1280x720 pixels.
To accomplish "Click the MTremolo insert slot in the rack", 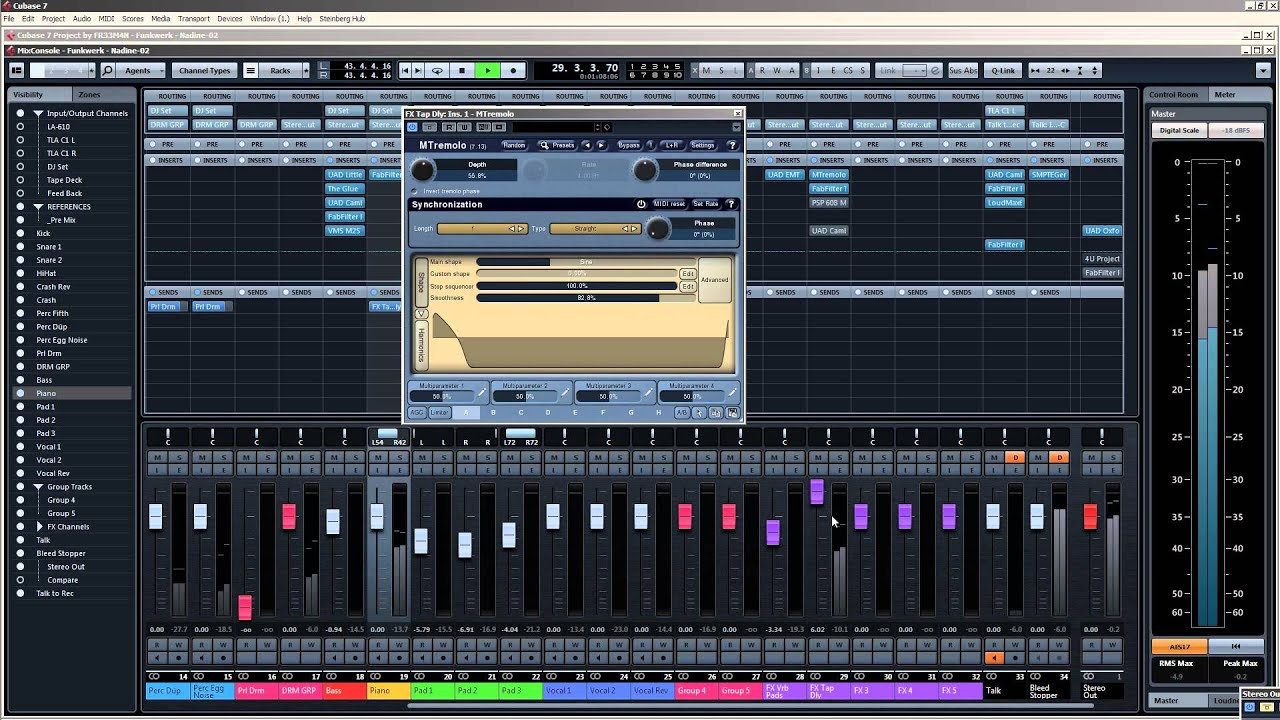I will pos(829,175).
